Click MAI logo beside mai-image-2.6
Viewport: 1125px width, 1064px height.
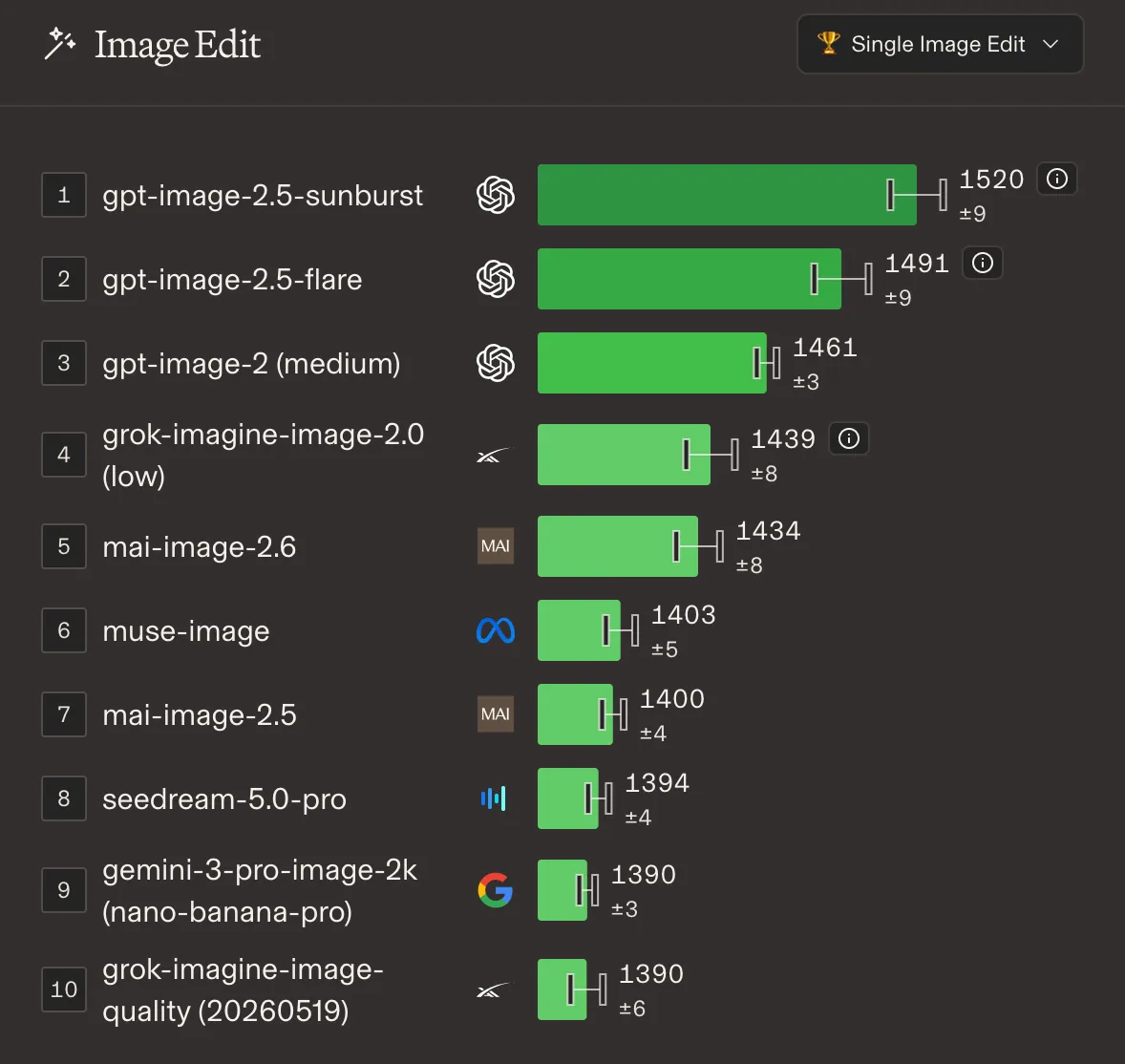[495, 546]
